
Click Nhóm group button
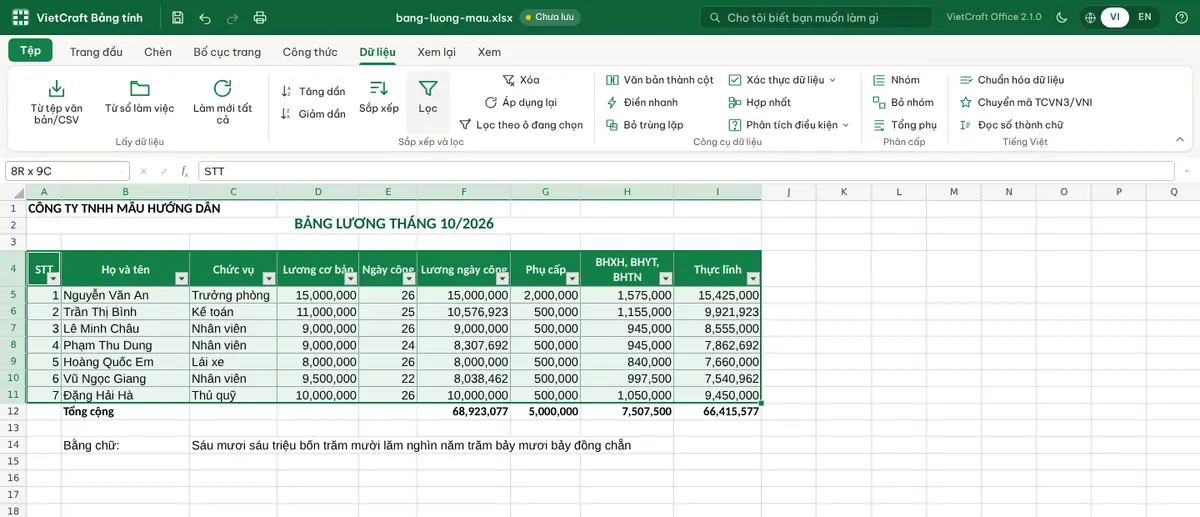896,80
